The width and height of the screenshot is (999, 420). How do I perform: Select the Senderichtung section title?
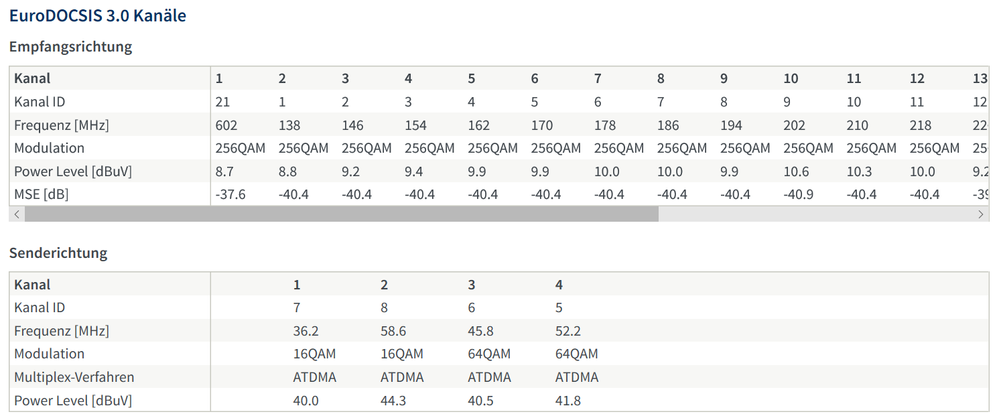[58, 253]
